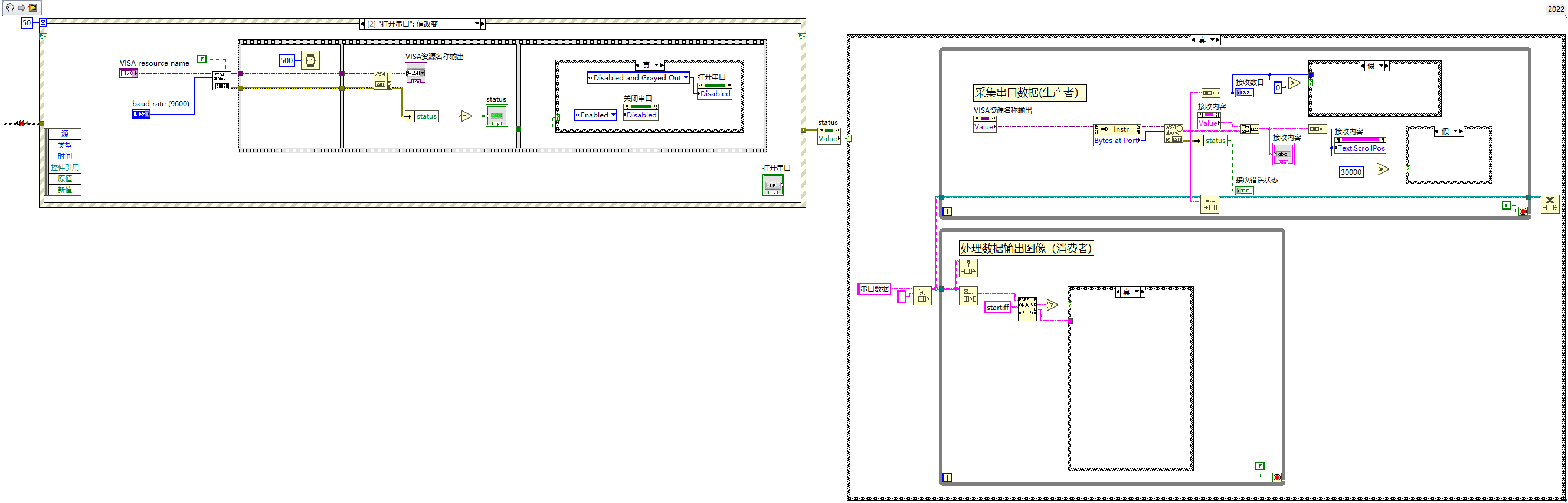Select the Obtain Queue node
This screenshot has height=503, width=1568.
pos(922,296)
